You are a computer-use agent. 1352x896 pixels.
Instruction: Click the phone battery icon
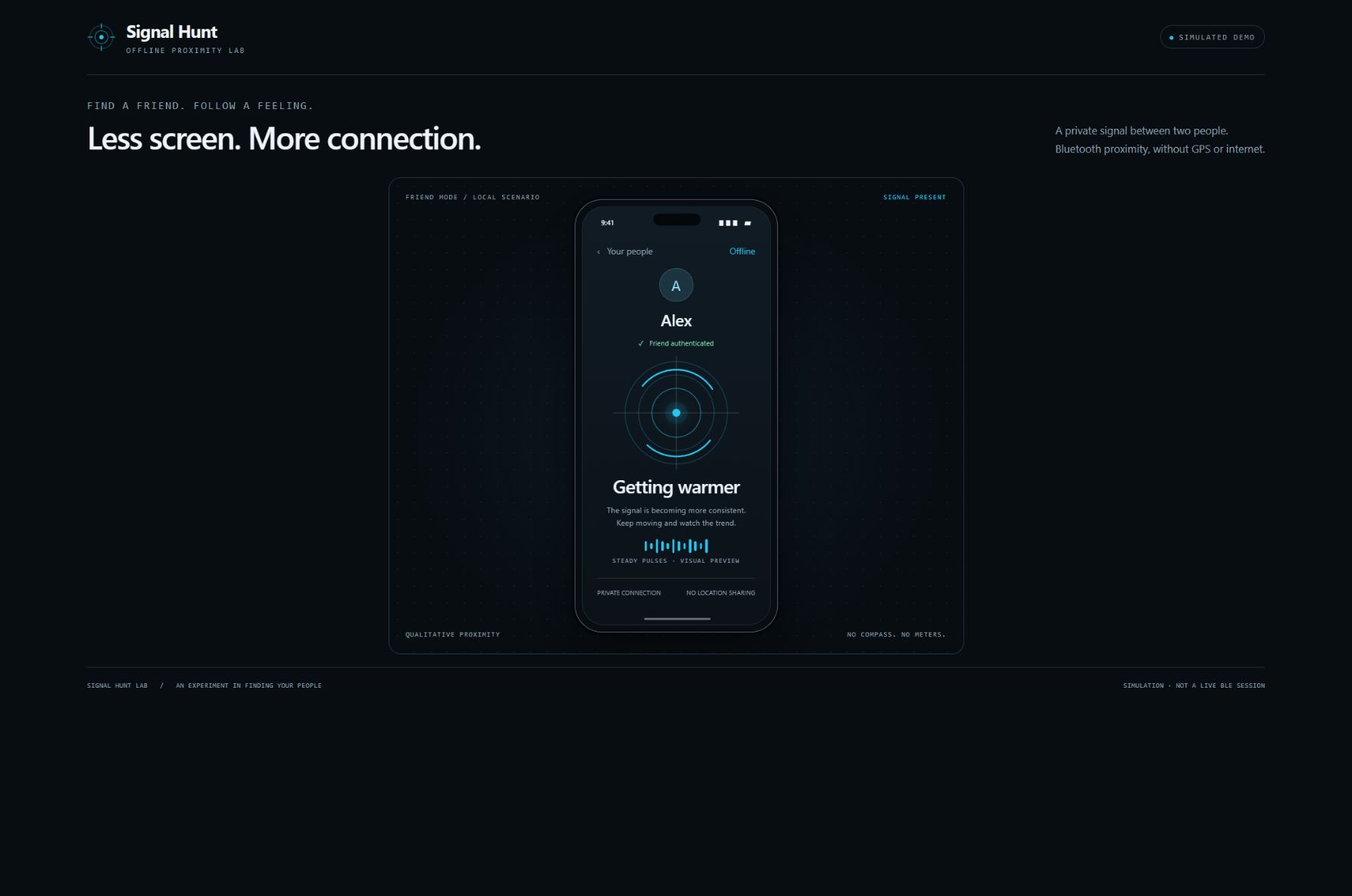coord(748,223)
